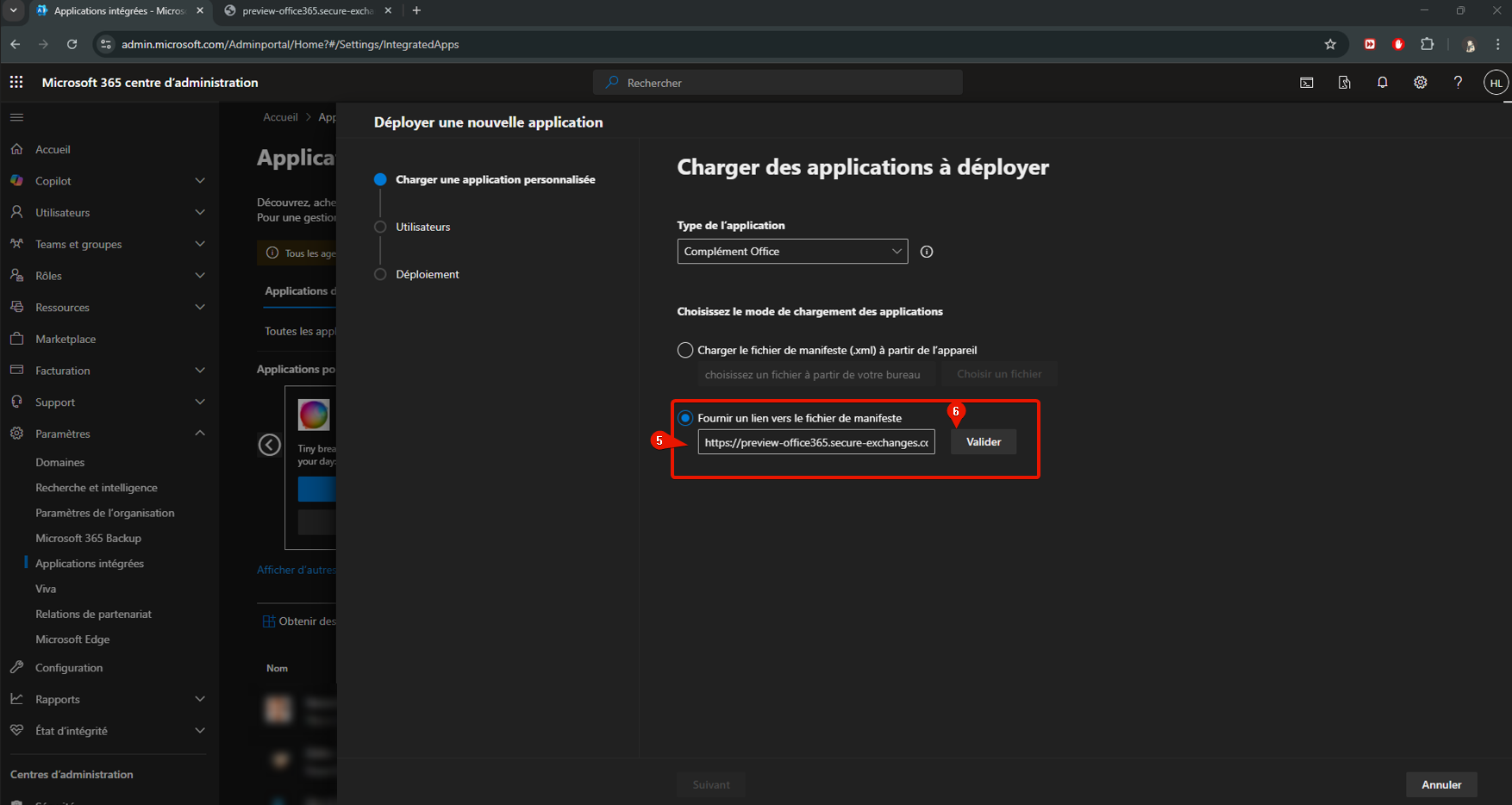Click the Viva sidebar link
The image size is (1512, 805).
pos(46,590)
